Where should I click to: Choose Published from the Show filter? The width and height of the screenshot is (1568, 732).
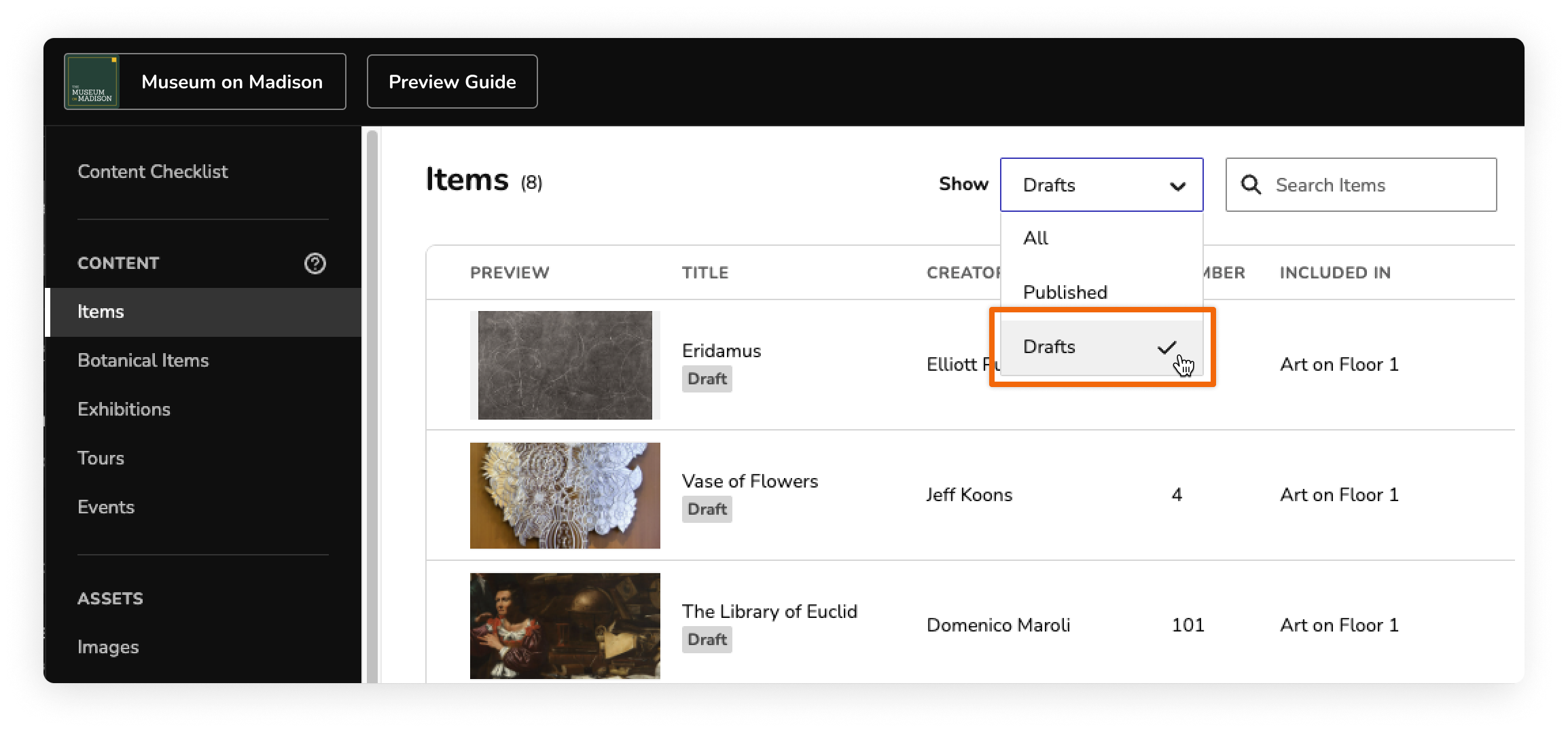click(1101, 293)
